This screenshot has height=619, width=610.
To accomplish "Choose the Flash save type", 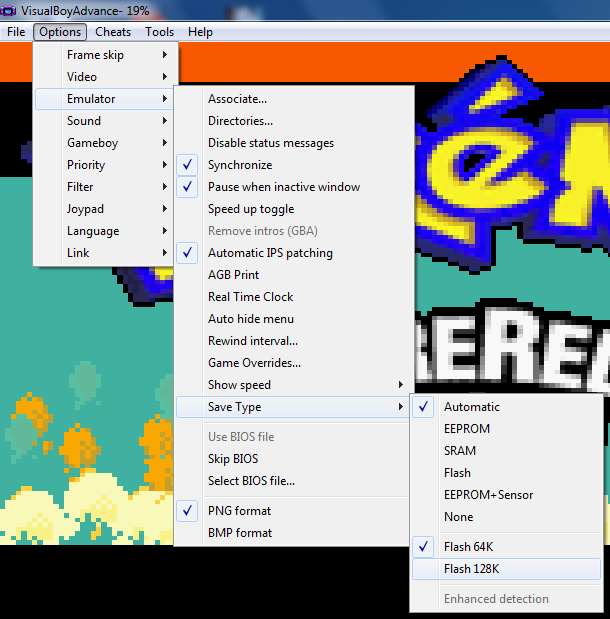I will pyautogui.click(x=507, y=473).
